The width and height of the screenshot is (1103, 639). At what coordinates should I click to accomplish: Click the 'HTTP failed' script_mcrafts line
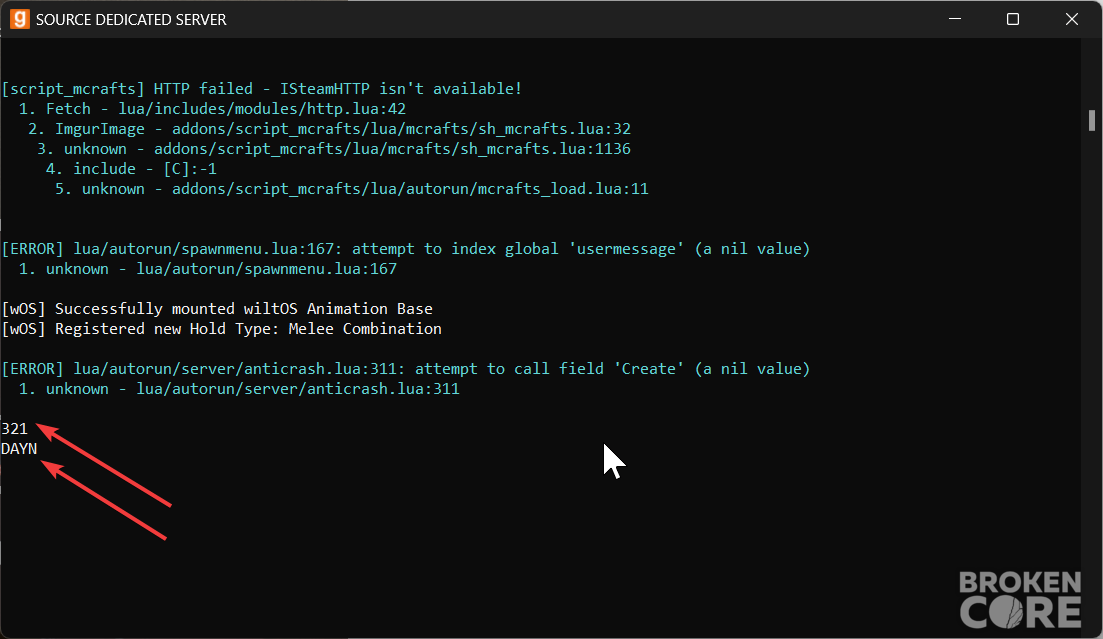tap(262, 89)
